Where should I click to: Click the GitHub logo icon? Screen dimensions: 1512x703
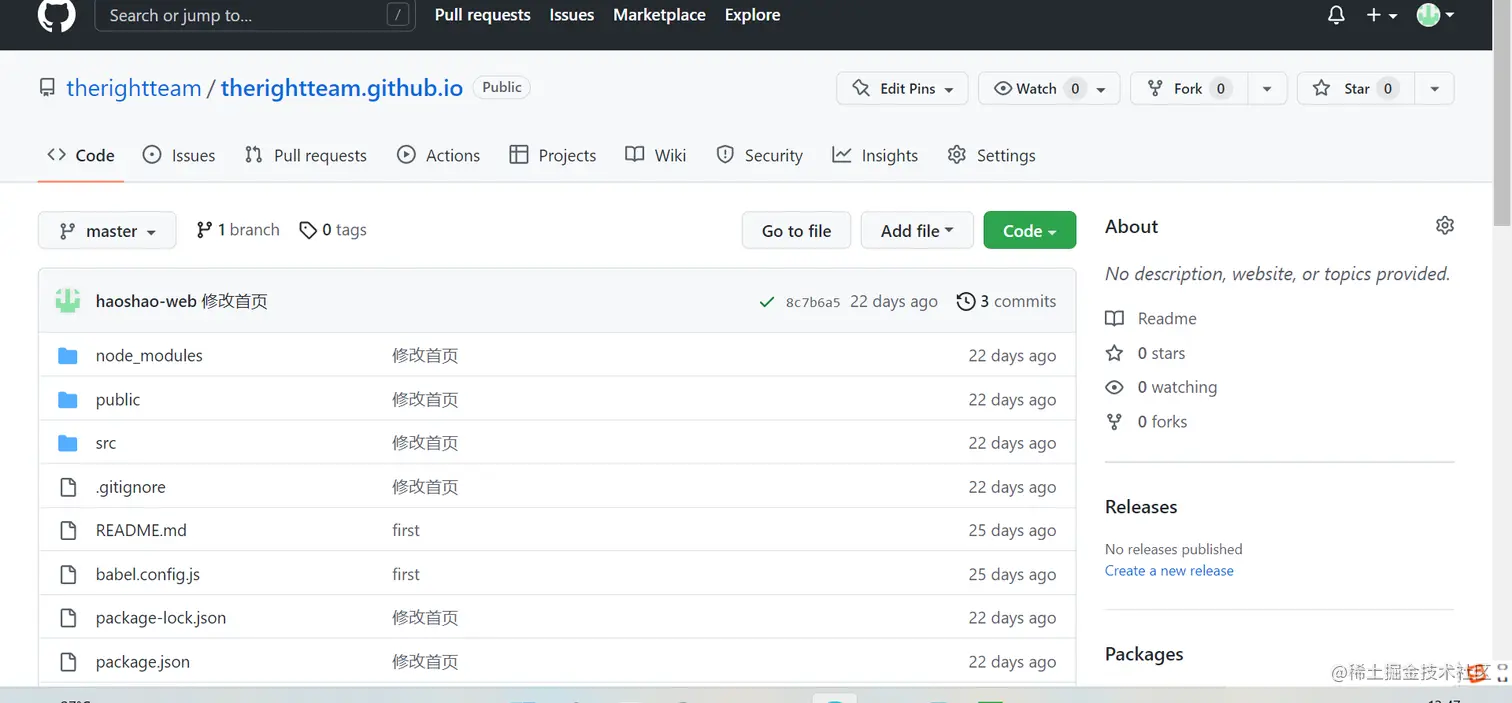click(56, 14)
